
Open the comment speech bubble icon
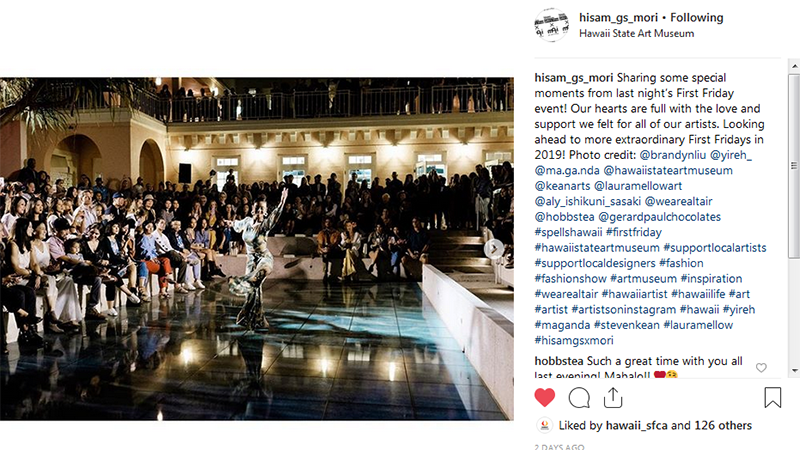[579, 398]
